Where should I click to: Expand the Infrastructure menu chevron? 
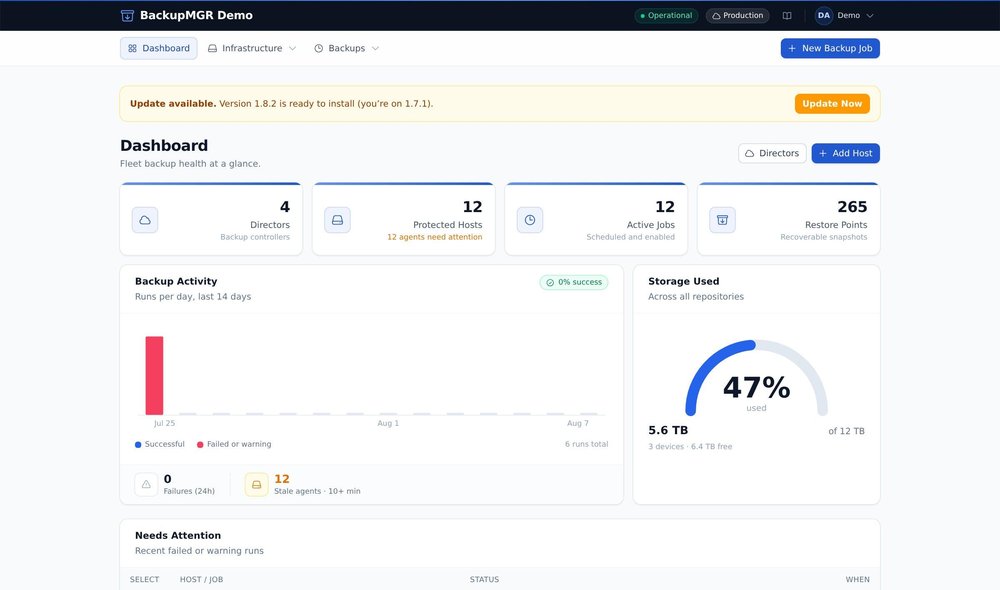pyautogui.click(x=293, y=48)
